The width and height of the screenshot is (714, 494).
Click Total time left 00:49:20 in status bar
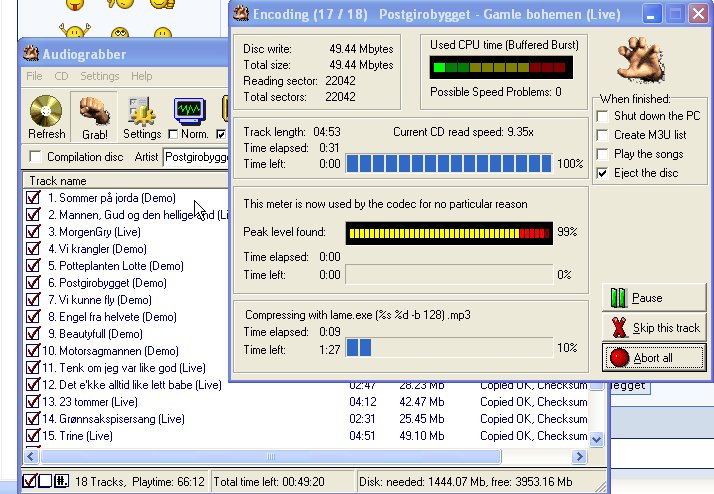click(x=269, y=482)
